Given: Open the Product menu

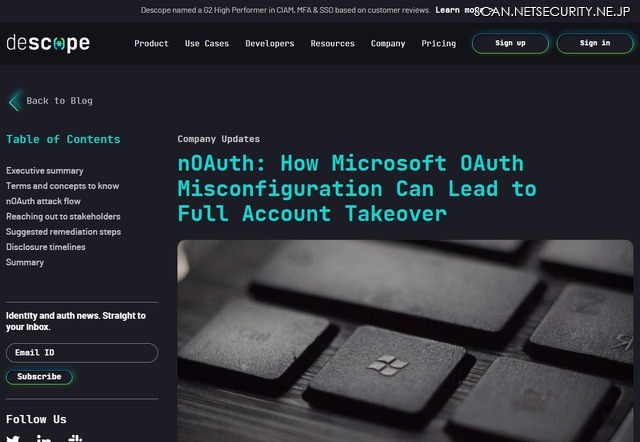Looking at the screenshot, I should pyautogui.click(x=151, y=43).
